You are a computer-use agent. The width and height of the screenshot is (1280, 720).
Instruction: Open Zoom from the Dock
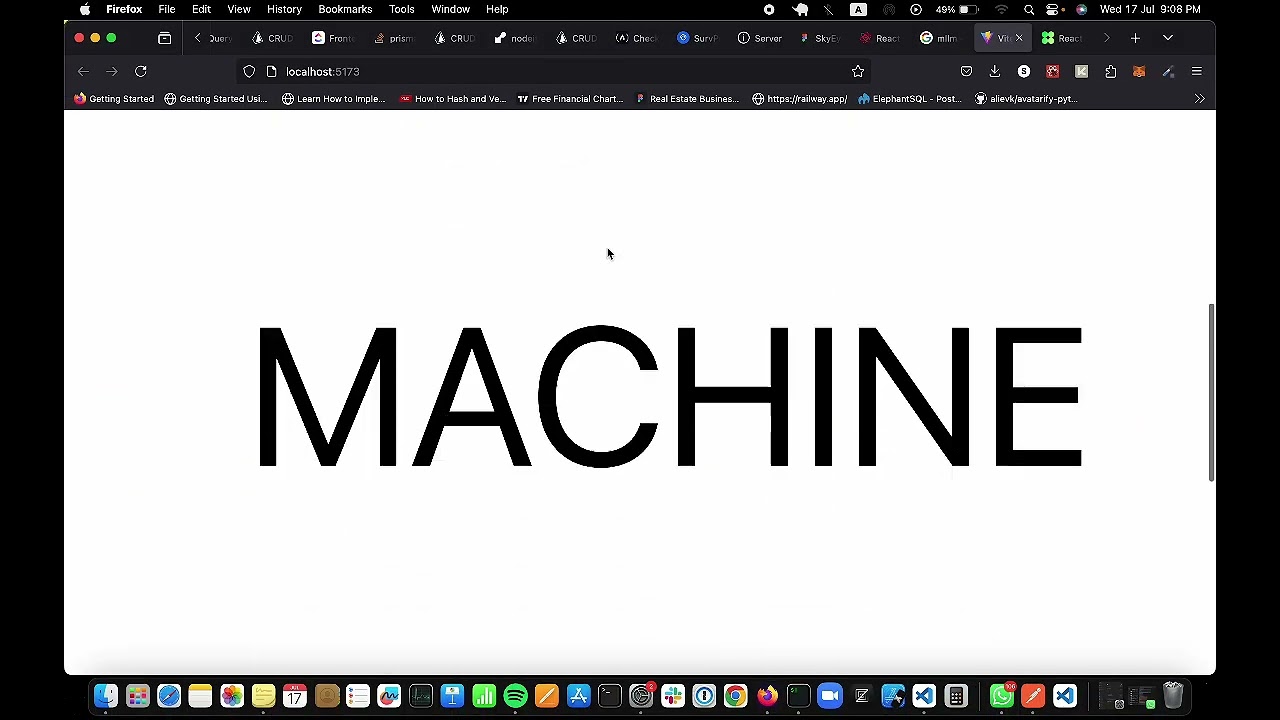click(830, 696)
